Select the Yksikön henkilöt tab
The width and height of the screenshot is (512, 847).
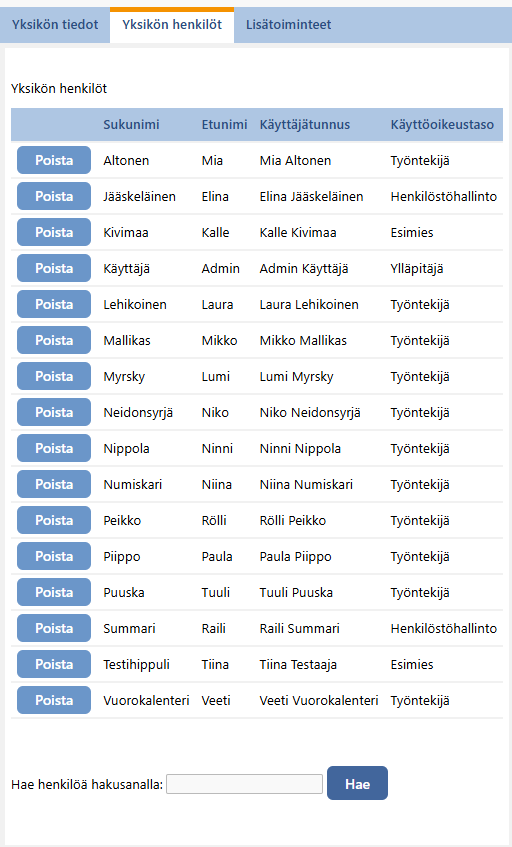172,25
